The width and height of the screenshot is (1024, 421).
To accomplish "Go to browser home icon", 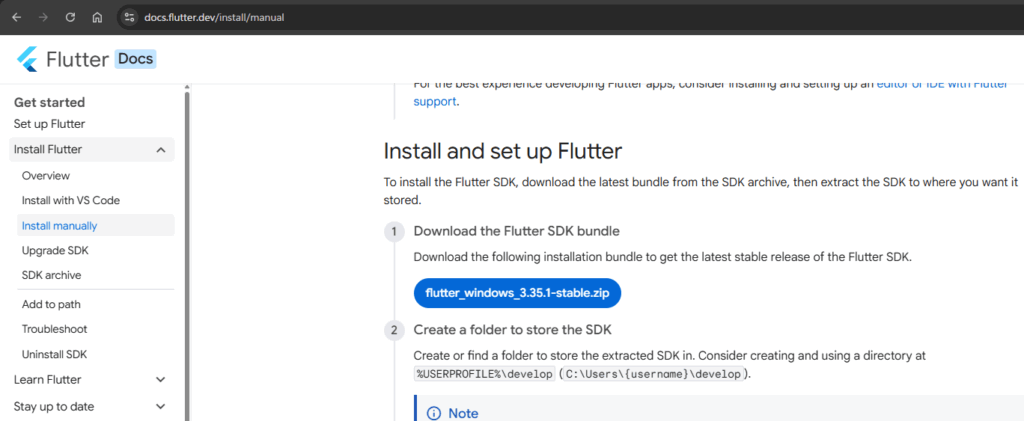I will pos(97,18).
